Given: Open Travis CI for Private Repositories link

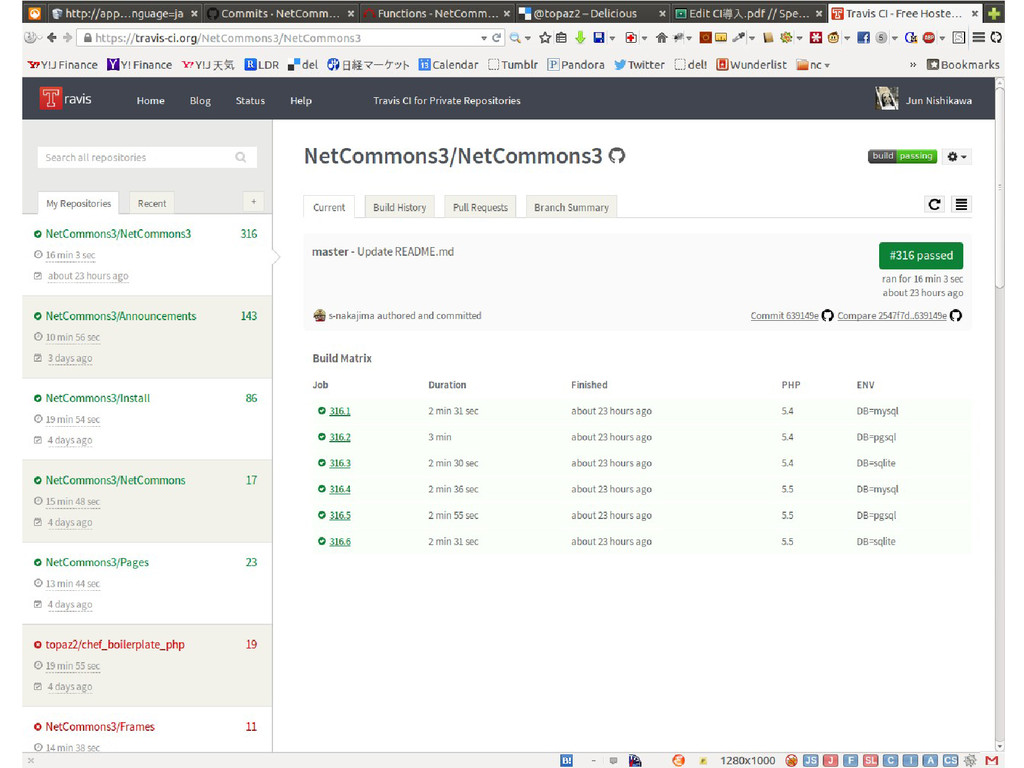Looking at the screenshot, I should point(447,101).
